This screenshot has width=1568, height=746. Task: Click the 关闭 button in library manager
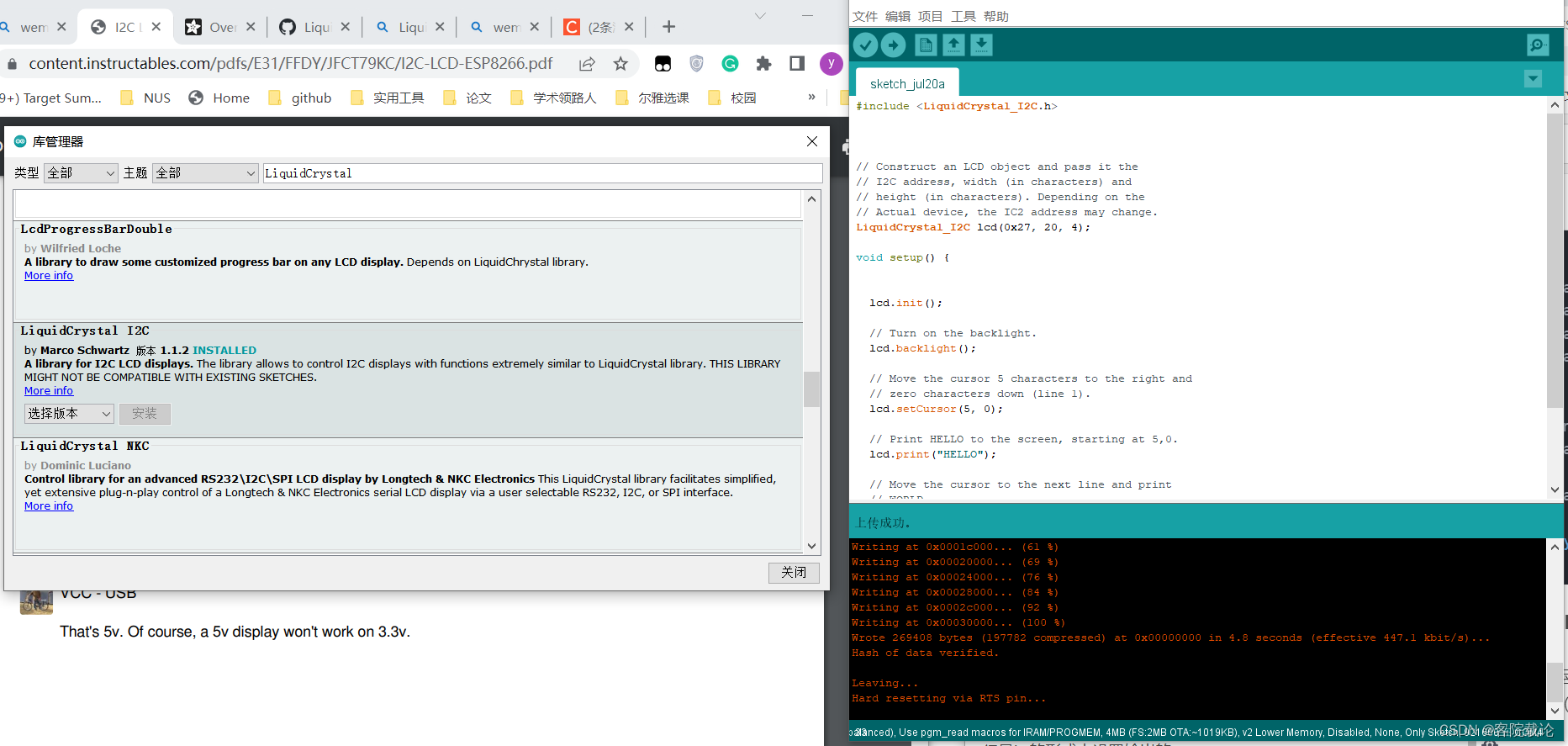pos(794,572)
